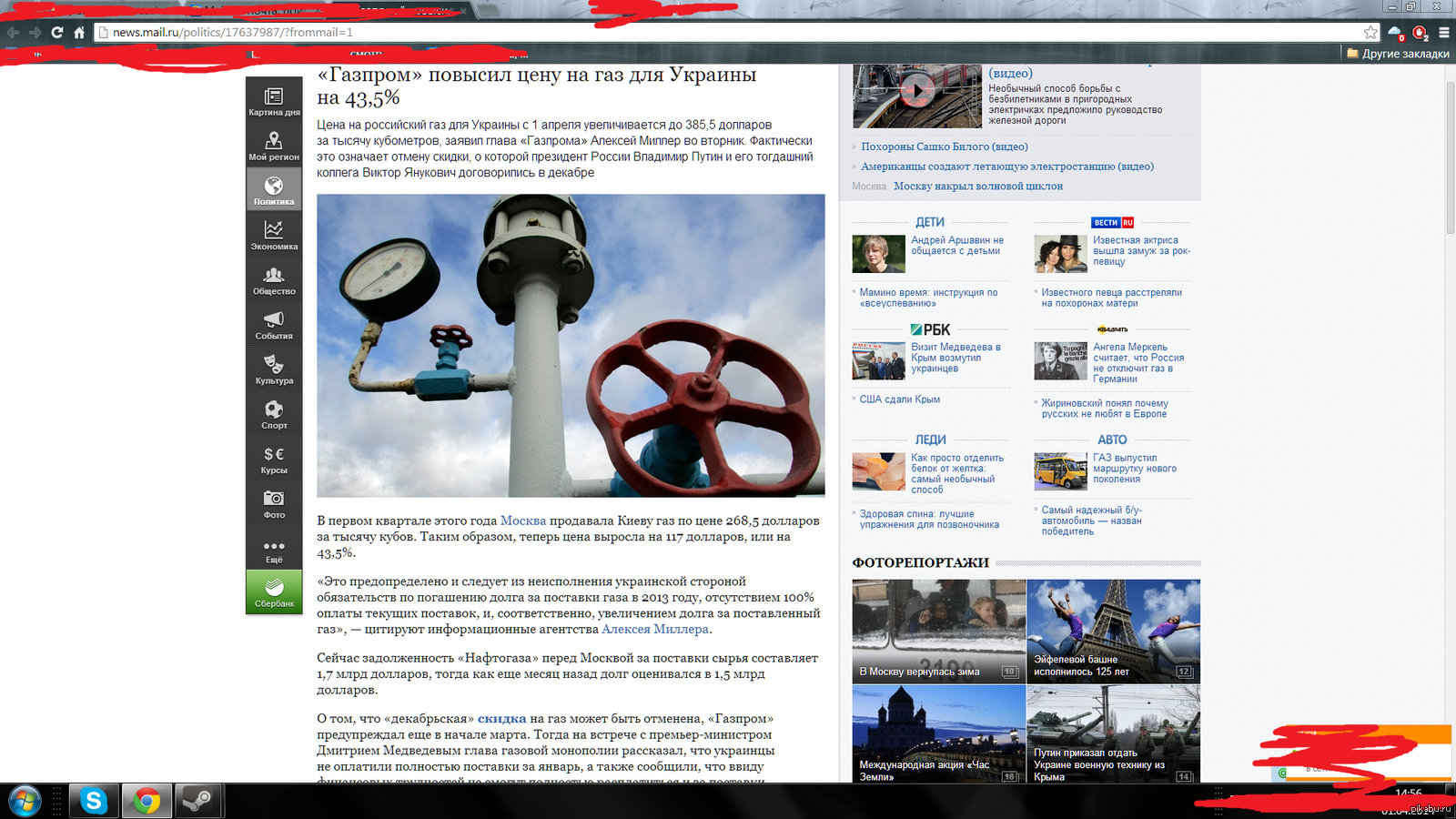Click the red extension icon in toolbar

pyautogui.click(x=1420, y=33)
